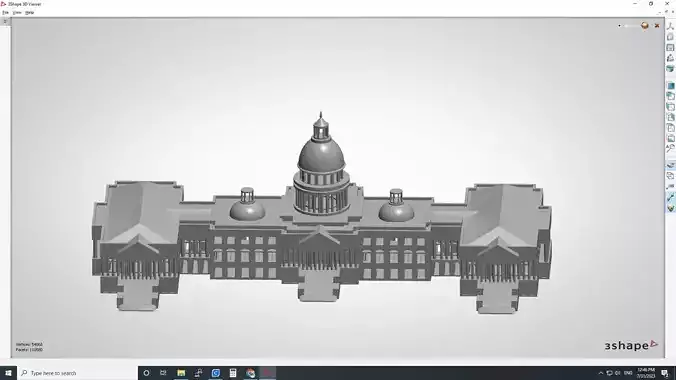
Task: Open the Help menu
Action: (29, 13)
